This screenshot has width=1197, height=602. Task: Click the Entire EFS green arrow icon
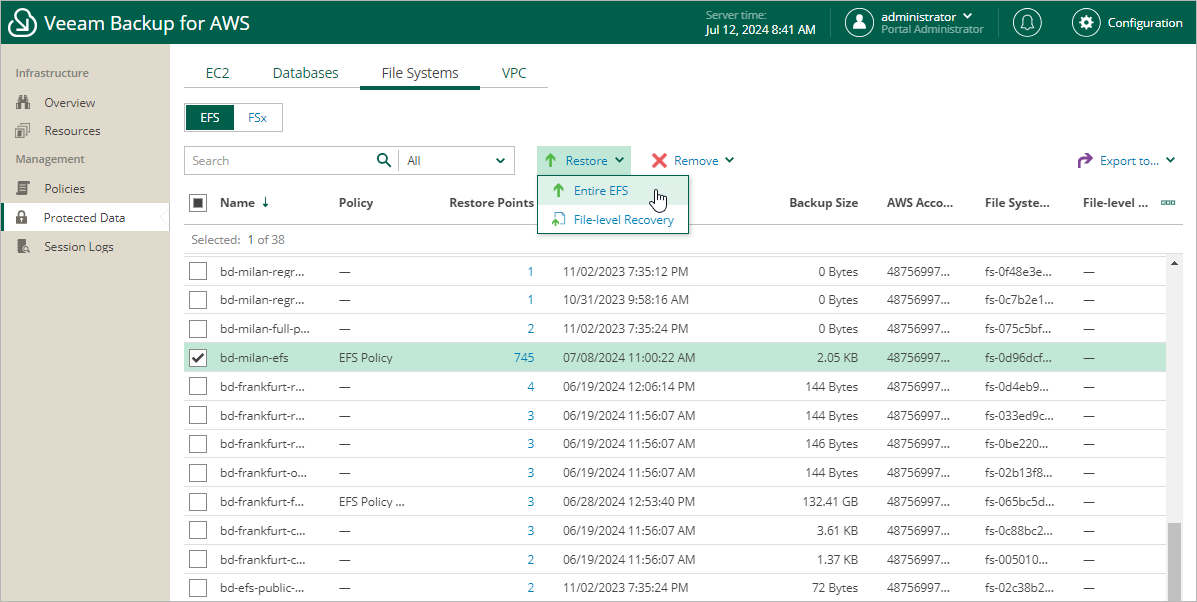tap(559, 191)
